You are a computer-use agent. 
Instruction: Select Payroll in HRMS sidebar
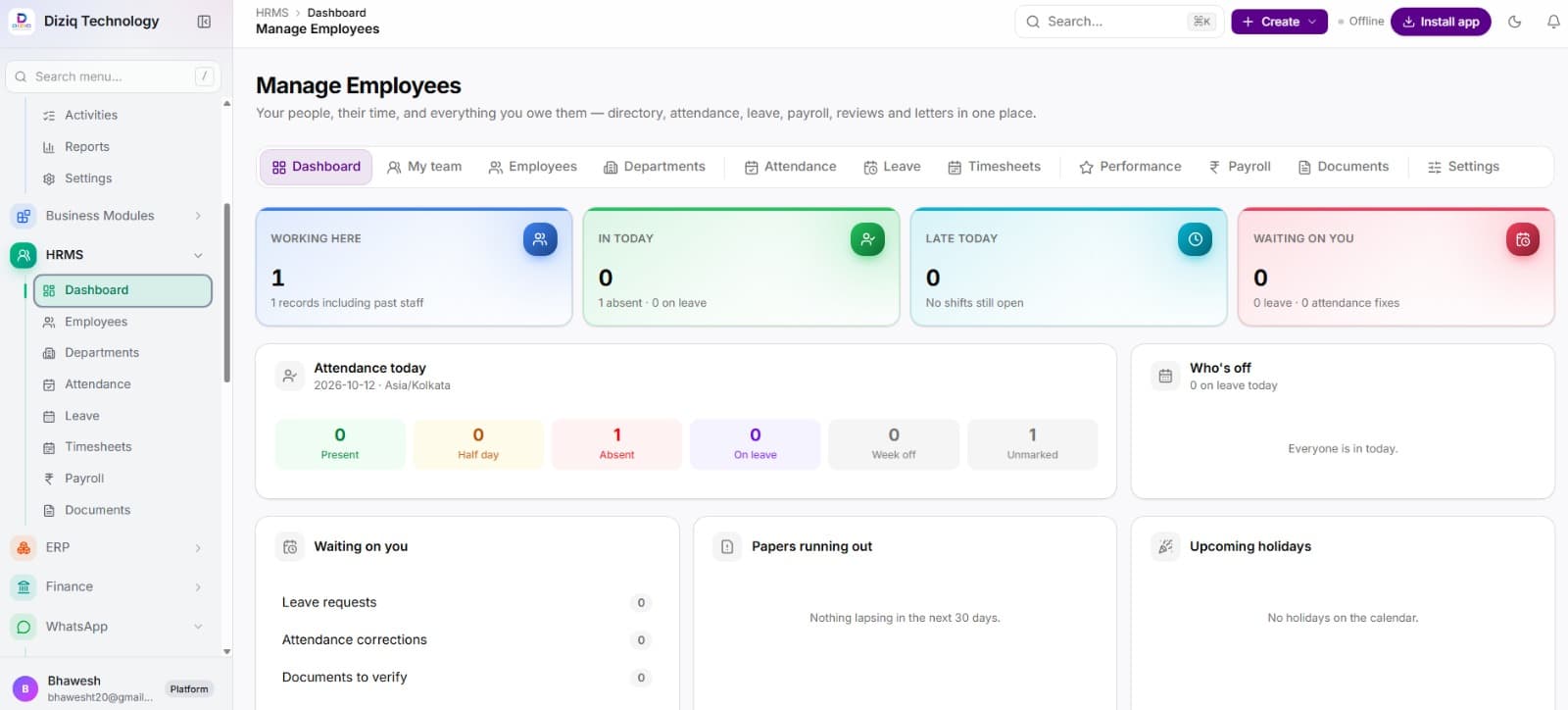pos(122,479)
